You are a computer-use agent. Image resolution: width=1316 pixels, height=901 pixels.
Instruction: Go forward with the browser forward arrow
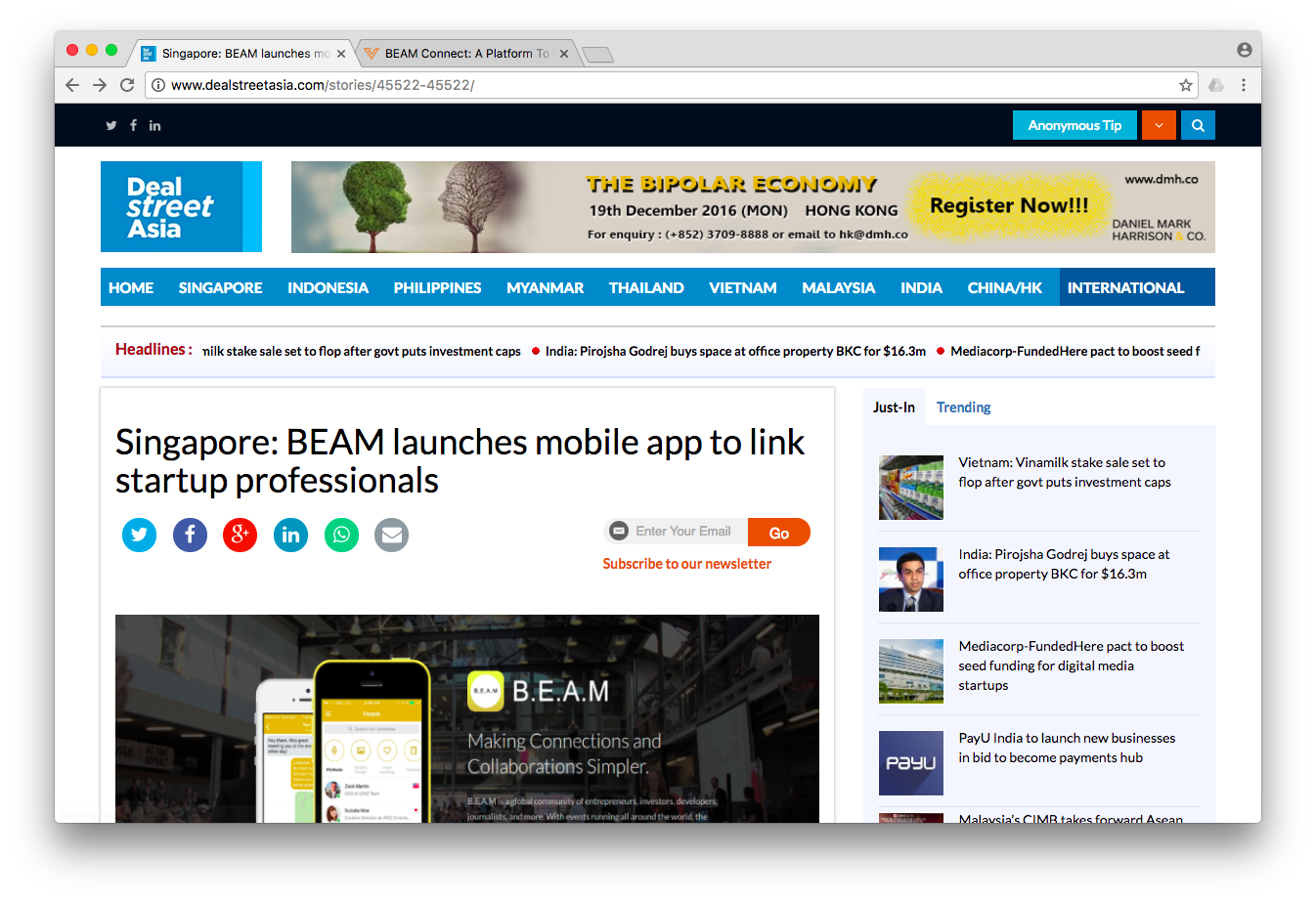click(x=100, y=85)
